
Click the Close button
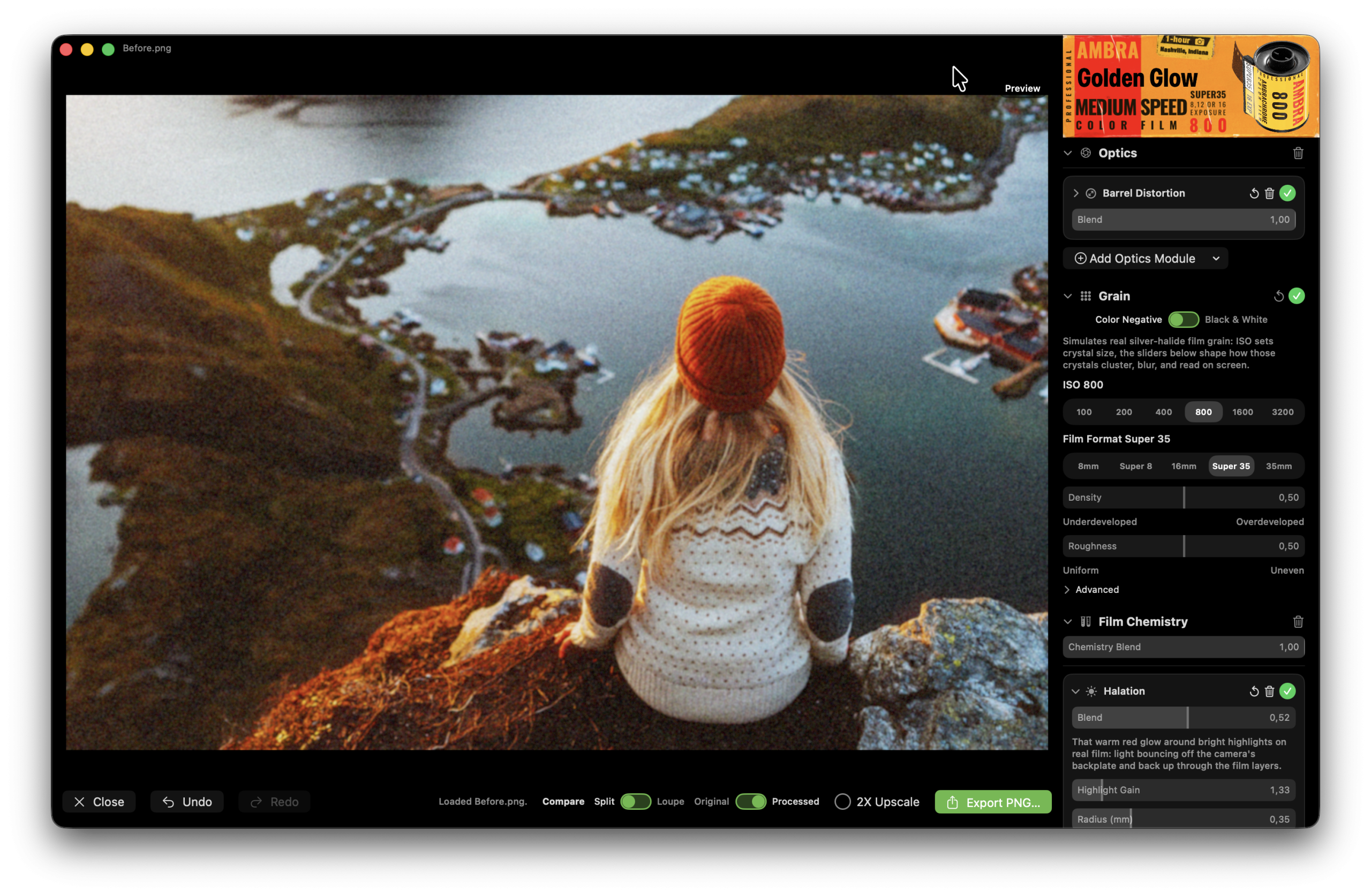(x=99, y=802)
